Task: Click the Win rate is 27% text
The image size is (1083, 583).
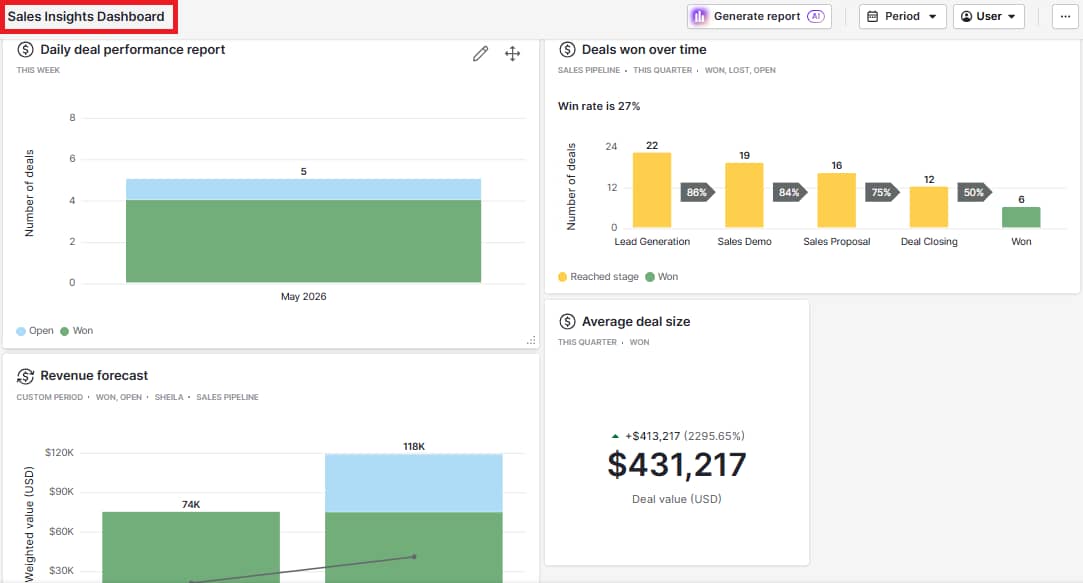Action: pos(599,106)
